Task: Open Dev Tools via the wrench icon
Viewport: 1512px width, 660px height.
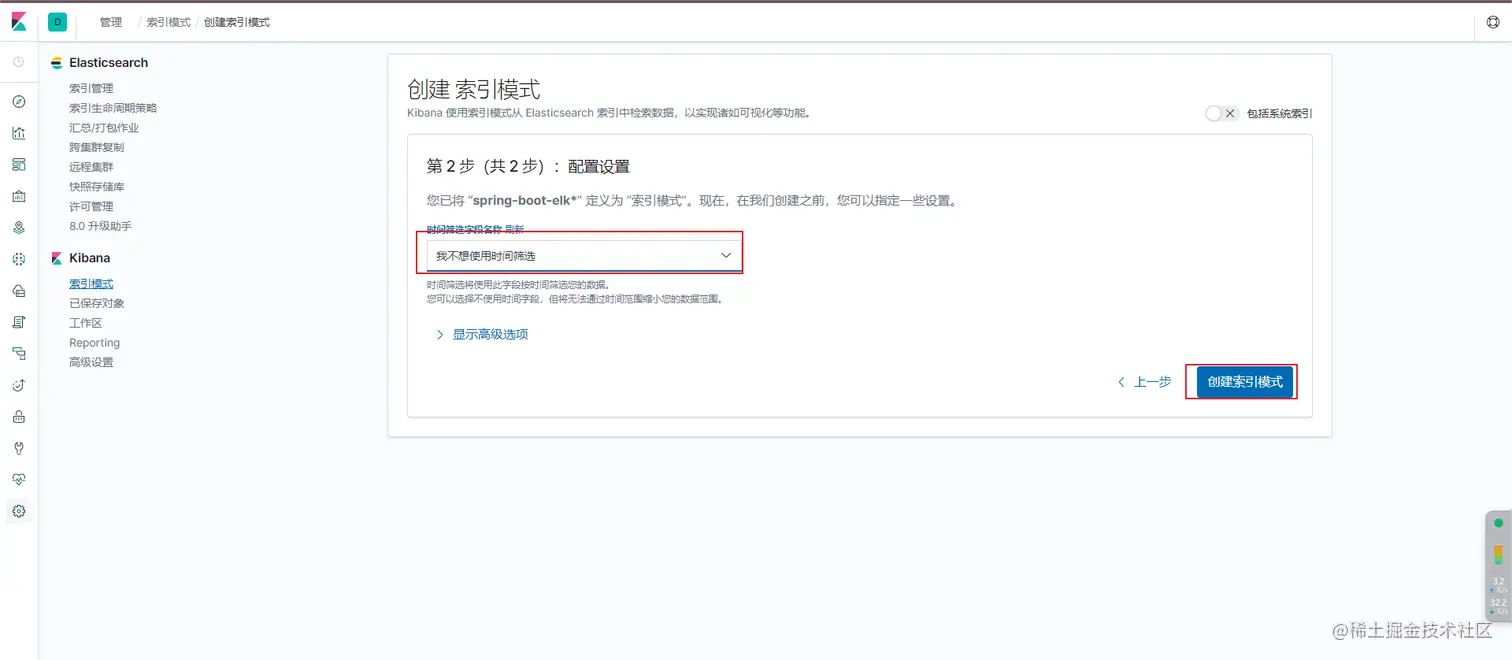Action: pyautogui.click(x=19, y=448)
